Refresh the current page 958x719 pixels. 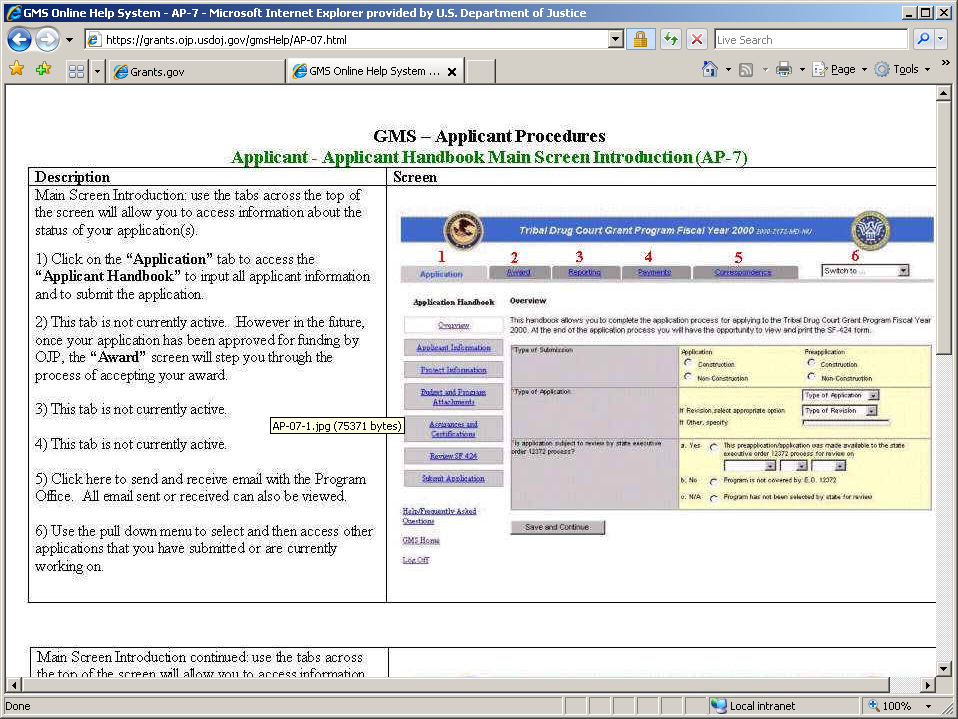tap(670, 40)
